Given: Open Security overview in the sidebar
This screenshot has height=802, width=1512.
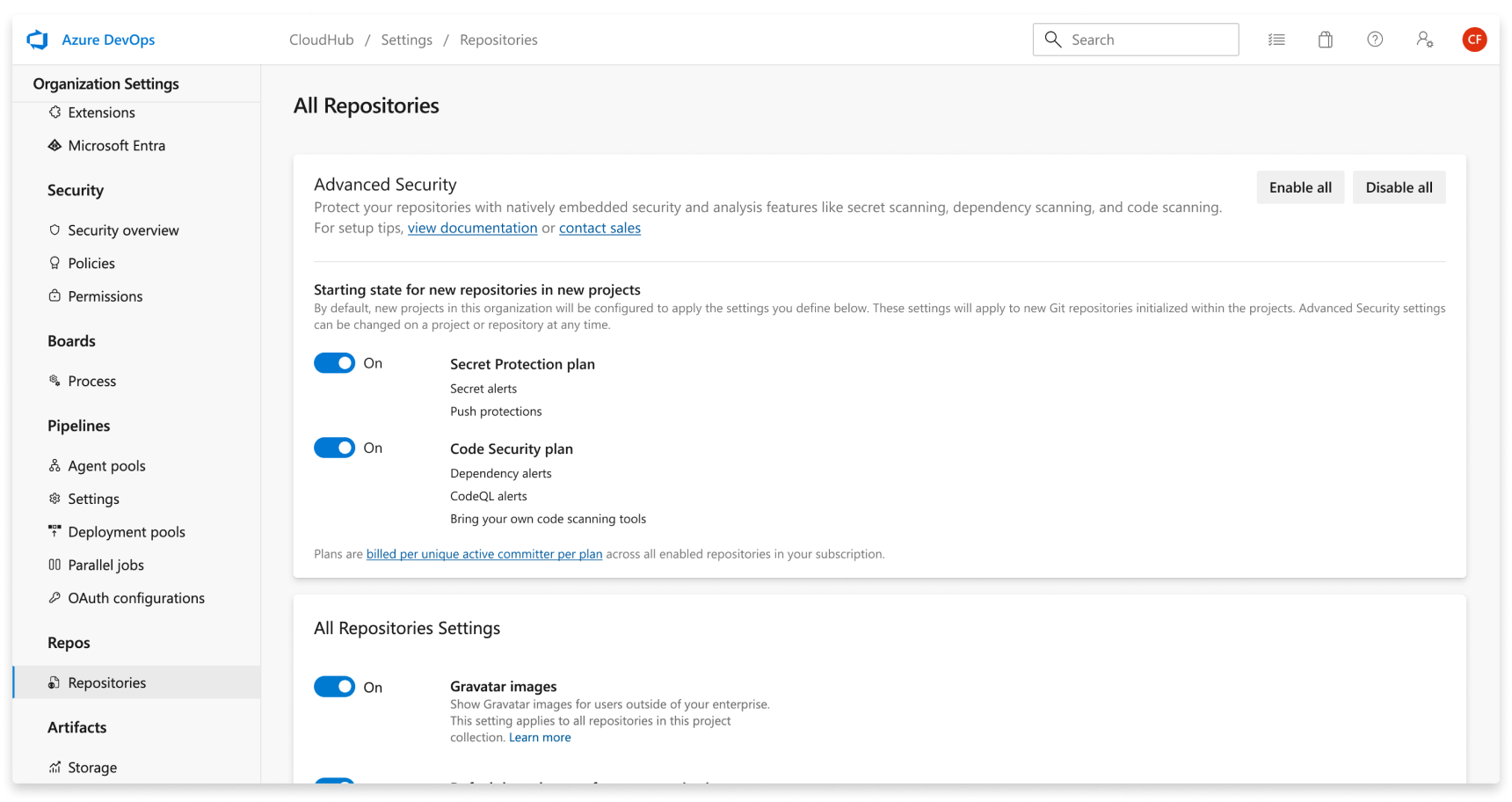Looking at the screenshot, I should coord(123,230).
